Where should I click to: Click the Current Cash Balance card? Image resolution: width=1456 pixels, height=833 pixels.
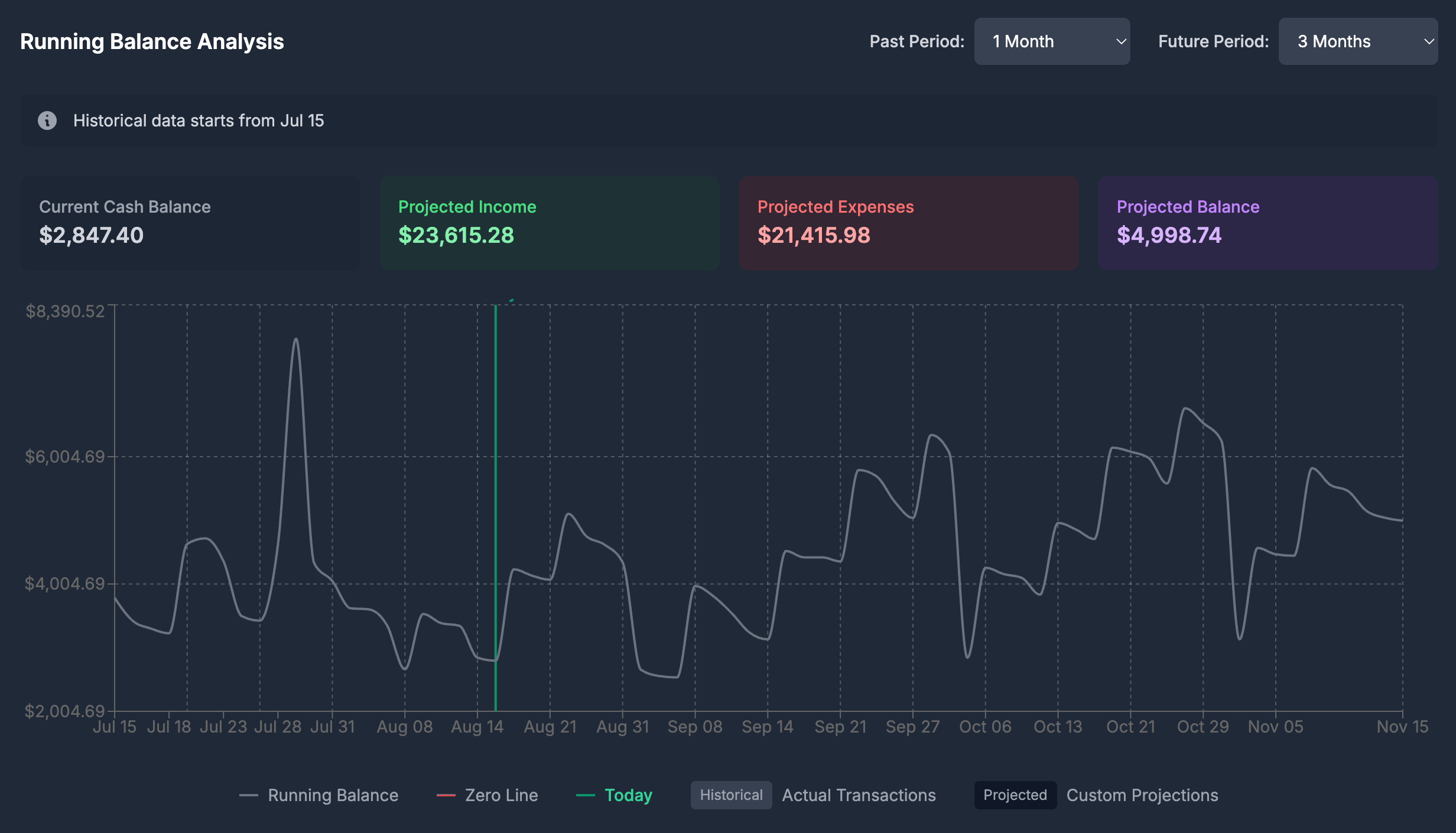point(190,223)
